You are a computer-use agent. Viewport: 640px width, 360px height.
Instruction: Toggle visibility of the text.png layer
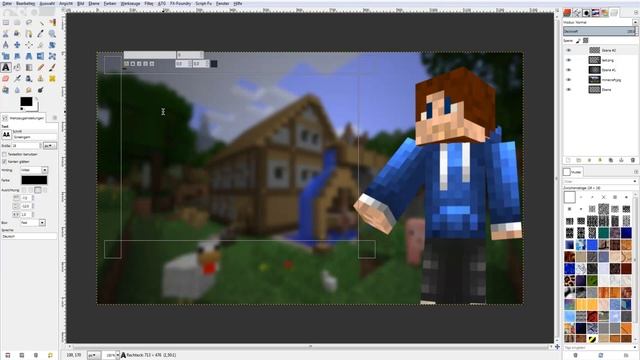click(569, 60)
